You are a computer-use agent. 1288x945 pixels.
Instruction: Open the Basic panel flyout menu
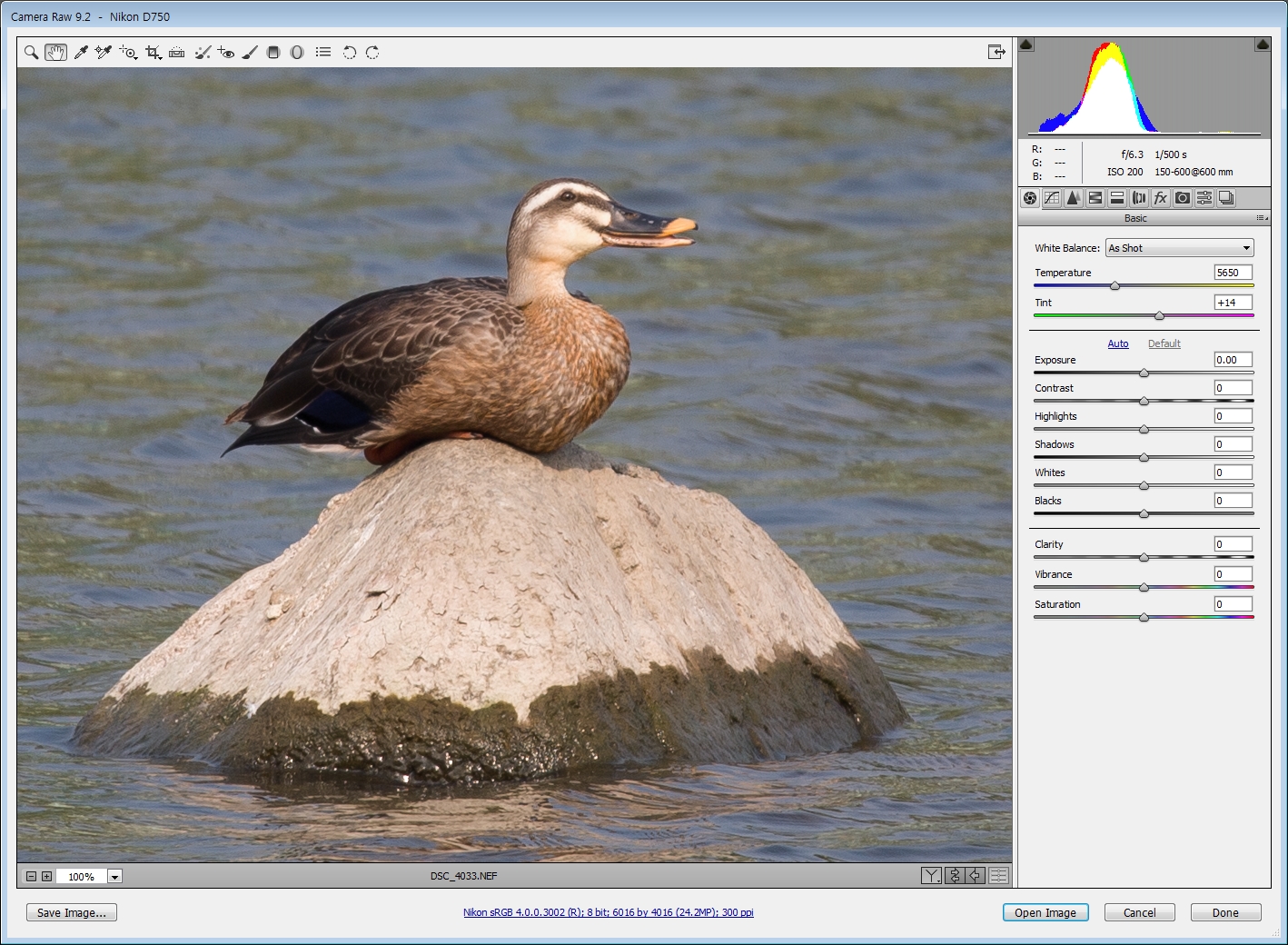1262,218
